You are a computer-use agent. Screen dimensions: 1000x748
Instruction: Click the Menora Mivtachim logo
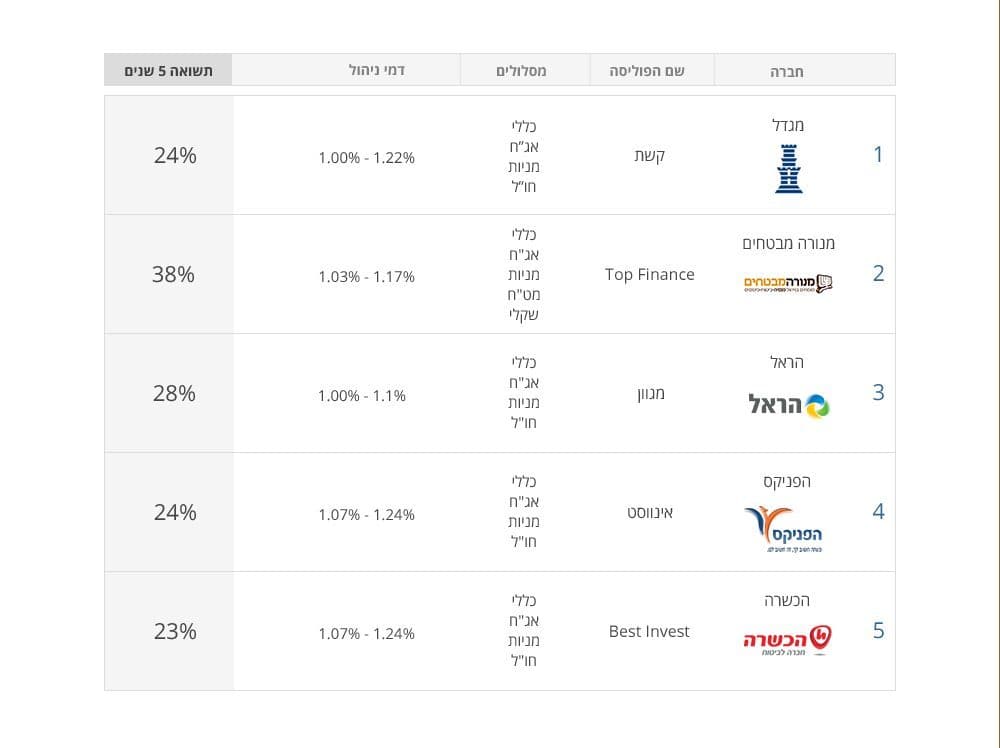coord(788,284)
